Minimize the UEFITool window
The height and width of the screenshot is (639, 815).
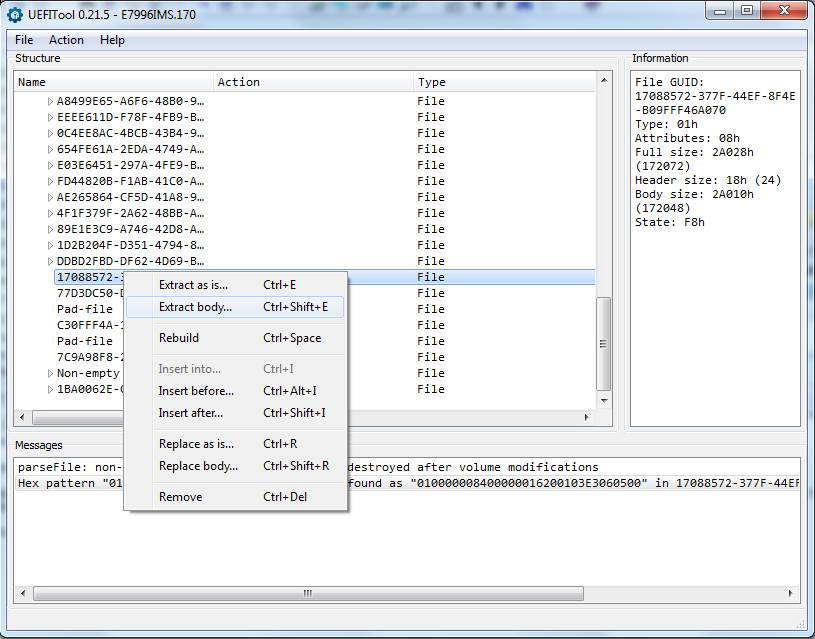(720, 11)
